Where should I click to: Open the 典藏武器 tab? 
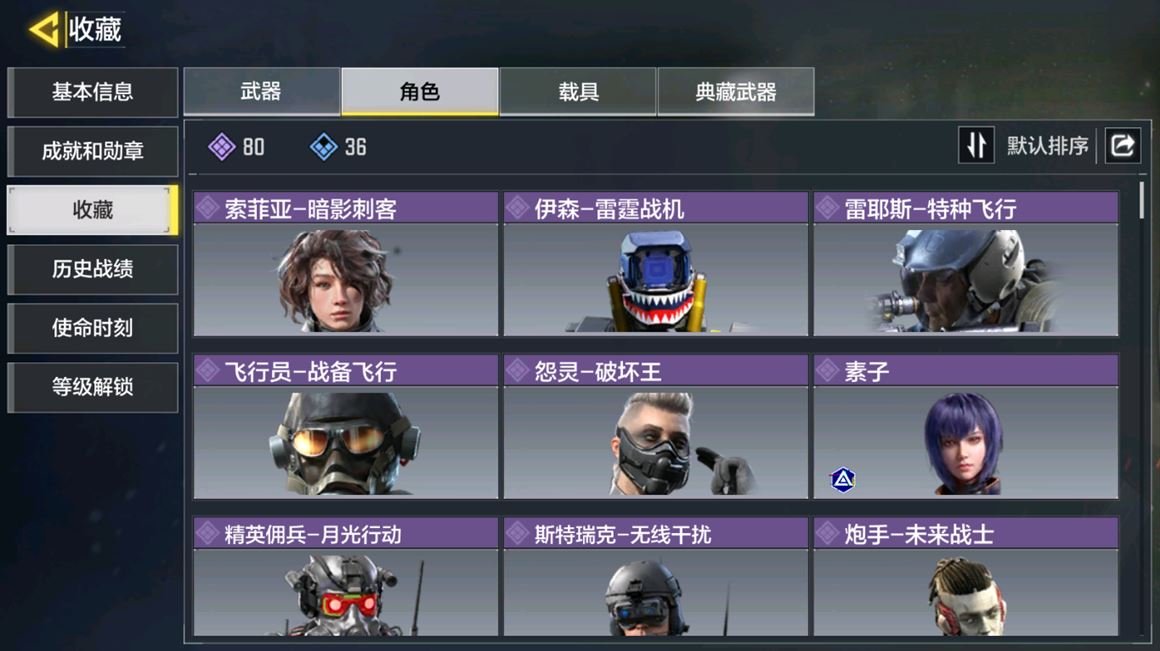[735, 92]
